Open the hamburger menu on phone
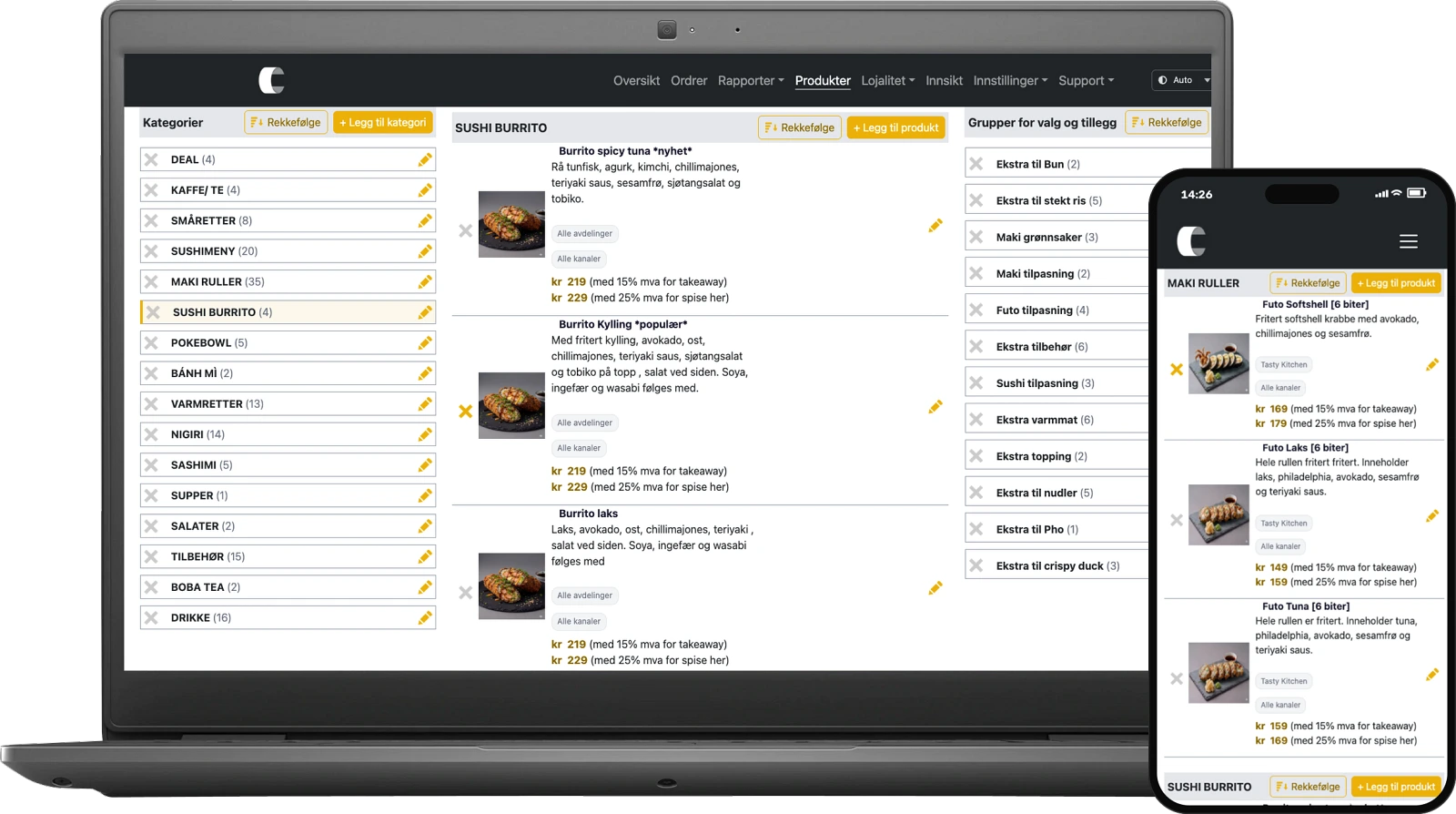 point(1409,241)
